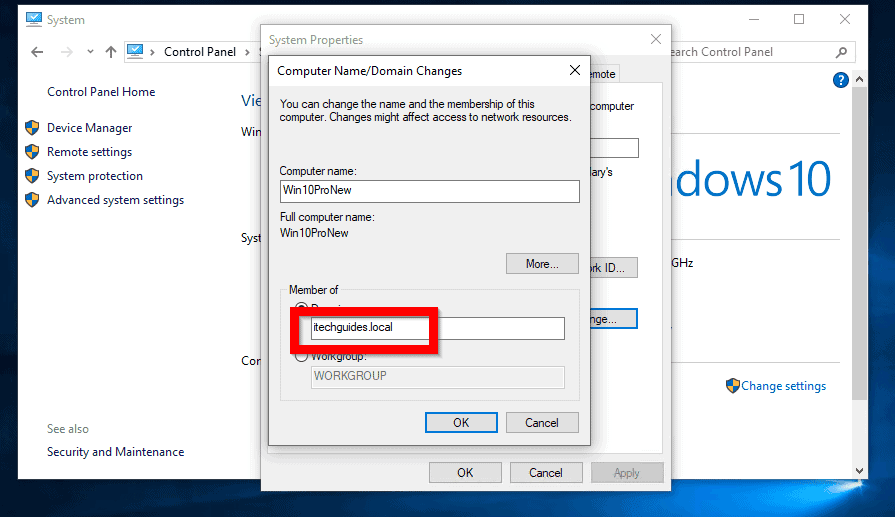Click Cancel in Computer Name/Domain Changes dialog

pos(542,423)
